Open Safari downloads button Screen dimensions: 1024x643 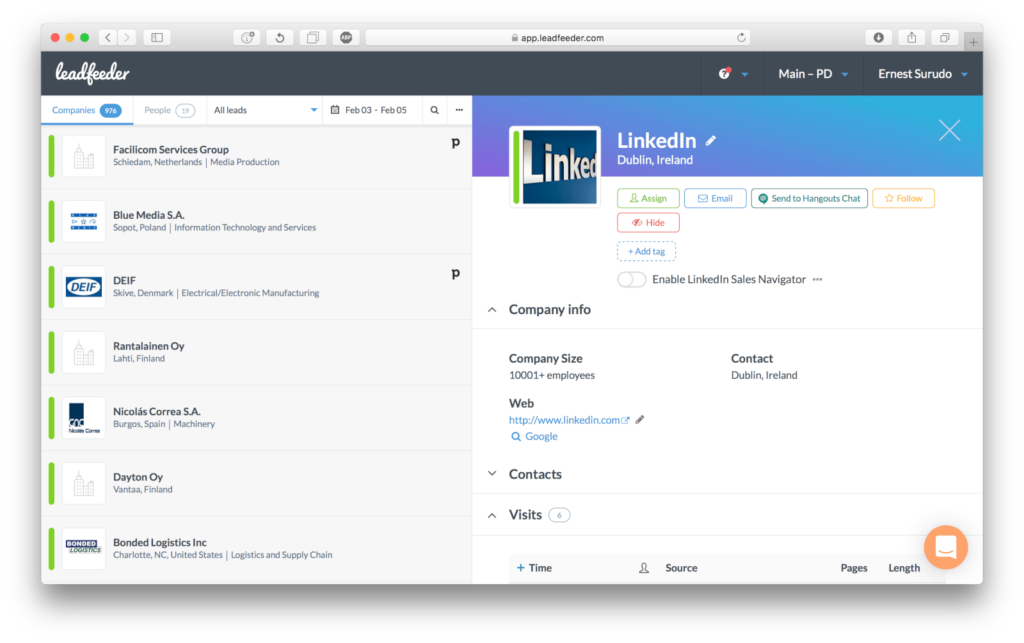point(879,37)
